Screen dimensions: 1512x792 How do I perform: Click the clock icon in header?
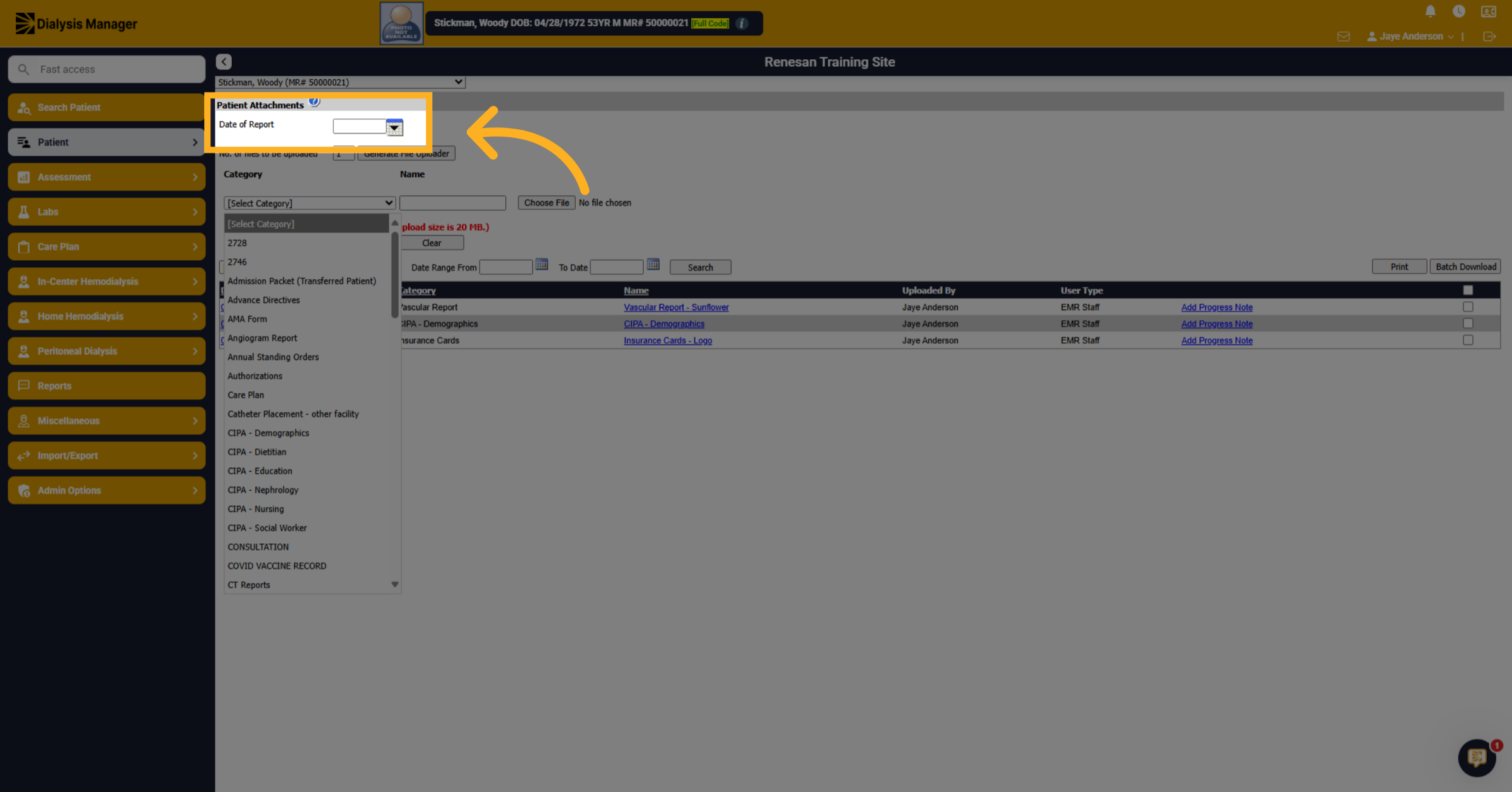coord(1458,11)
